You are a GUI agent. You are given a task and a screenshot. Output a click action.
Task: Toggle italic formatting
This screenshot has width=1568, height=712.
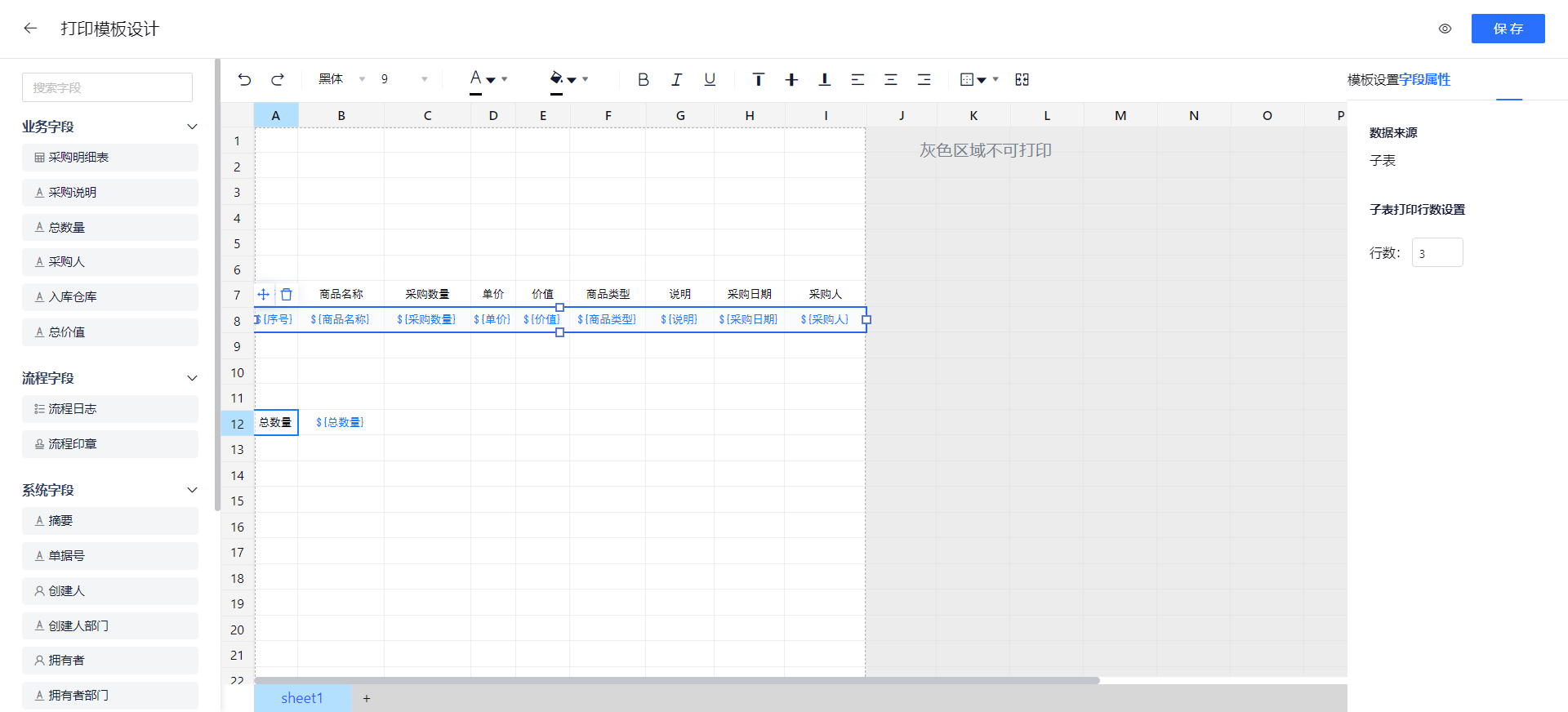click(676, 79)
